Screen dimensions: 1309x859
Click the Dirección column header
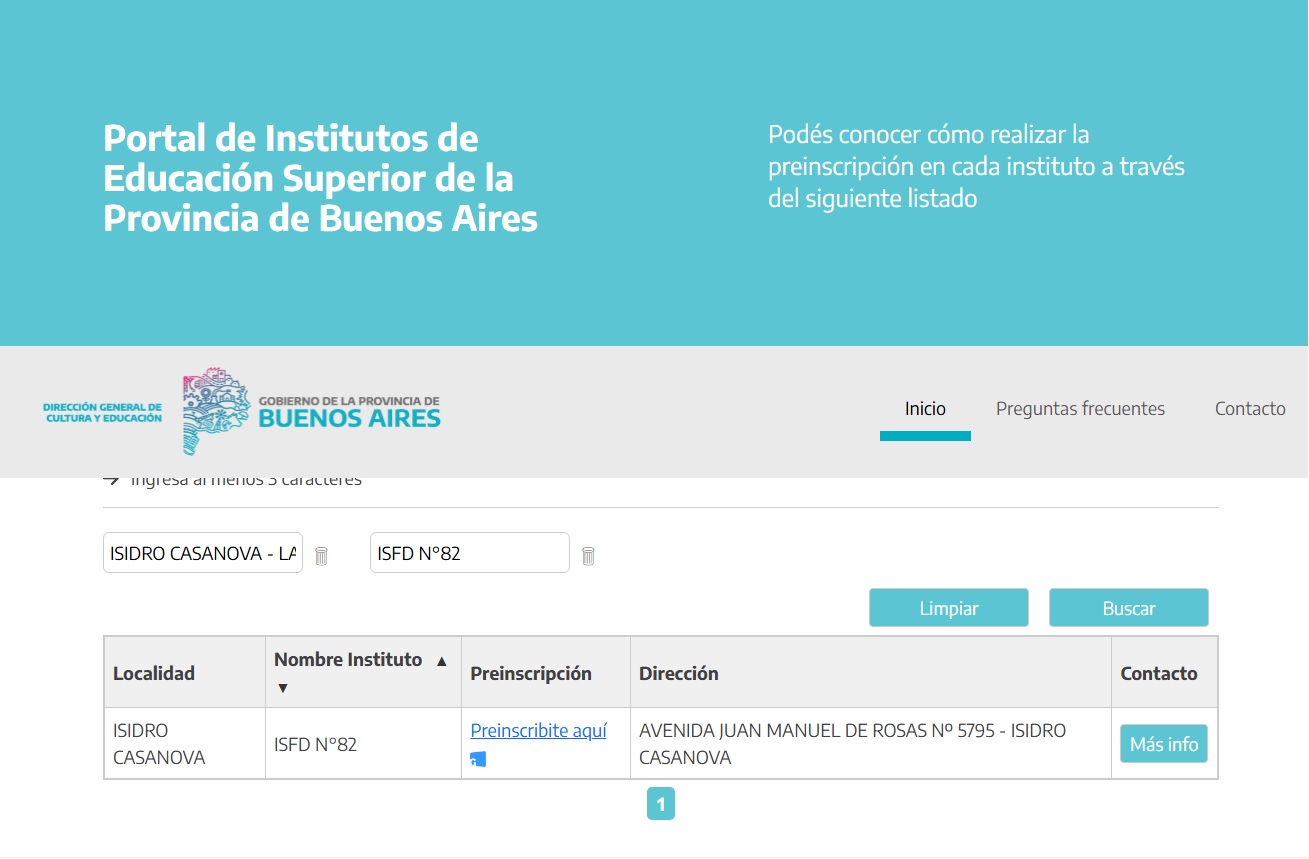pyautogui.click(x=679, y=673)
